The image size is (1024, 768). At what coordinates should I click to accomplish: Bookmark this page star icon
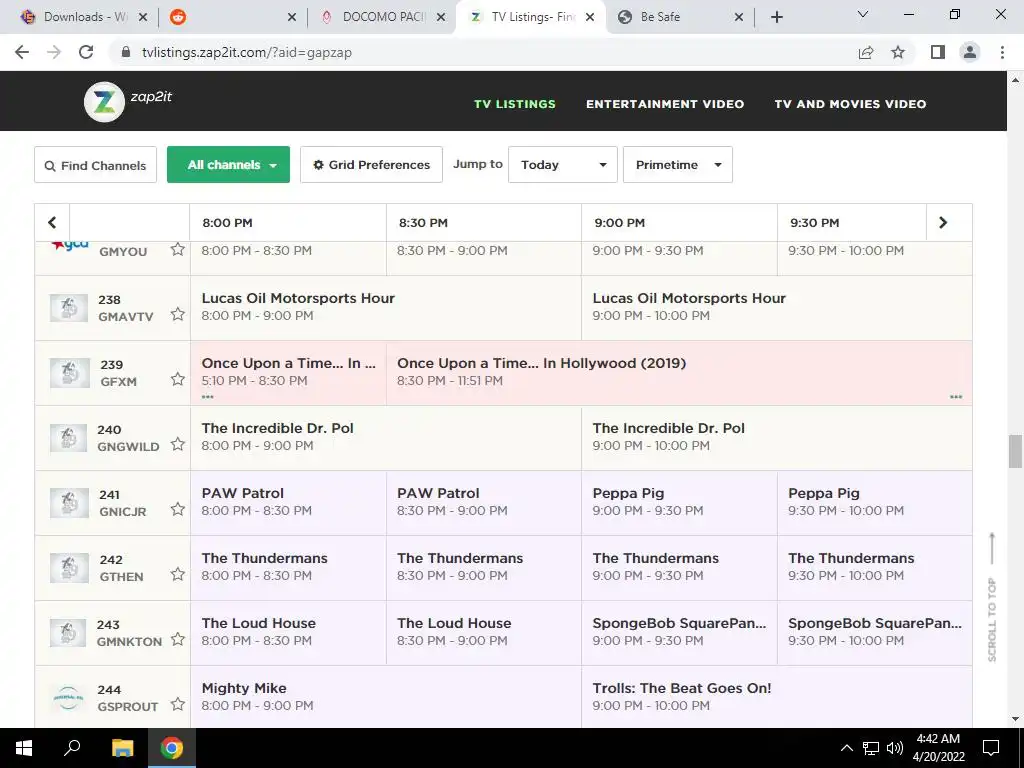point(899,52)
